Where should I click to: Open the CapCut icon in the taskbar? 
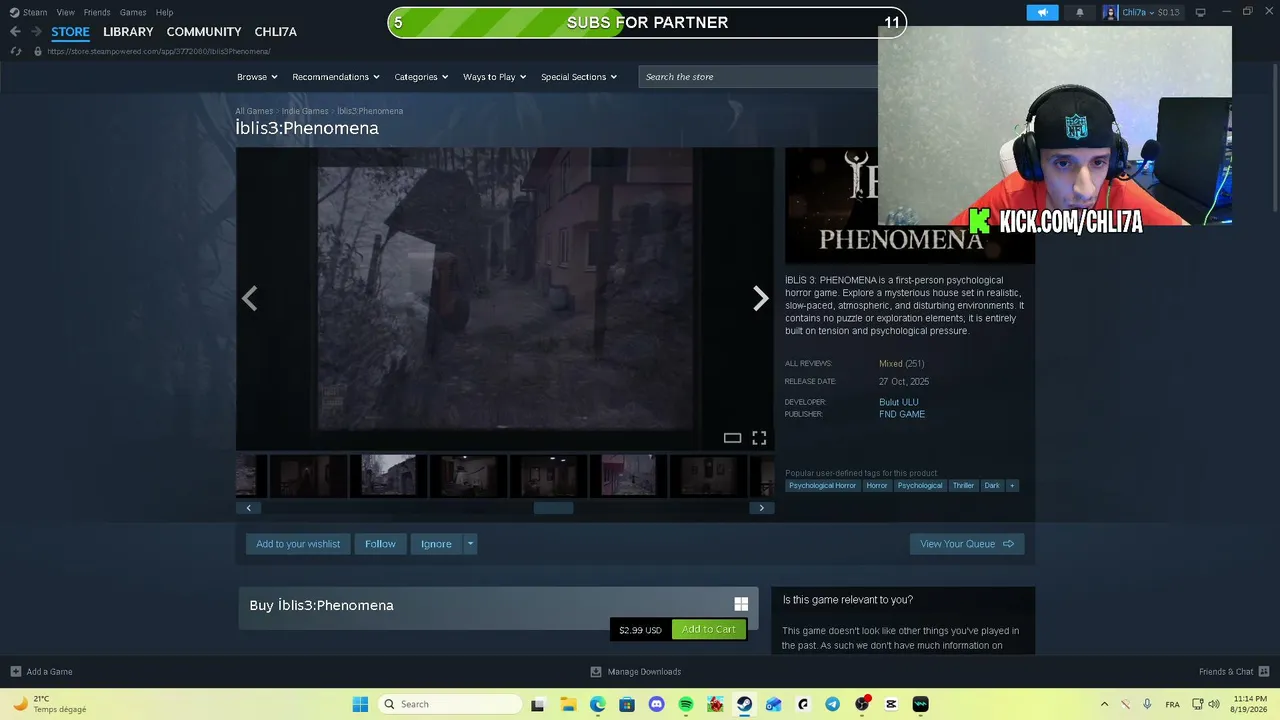click(891, 704)
